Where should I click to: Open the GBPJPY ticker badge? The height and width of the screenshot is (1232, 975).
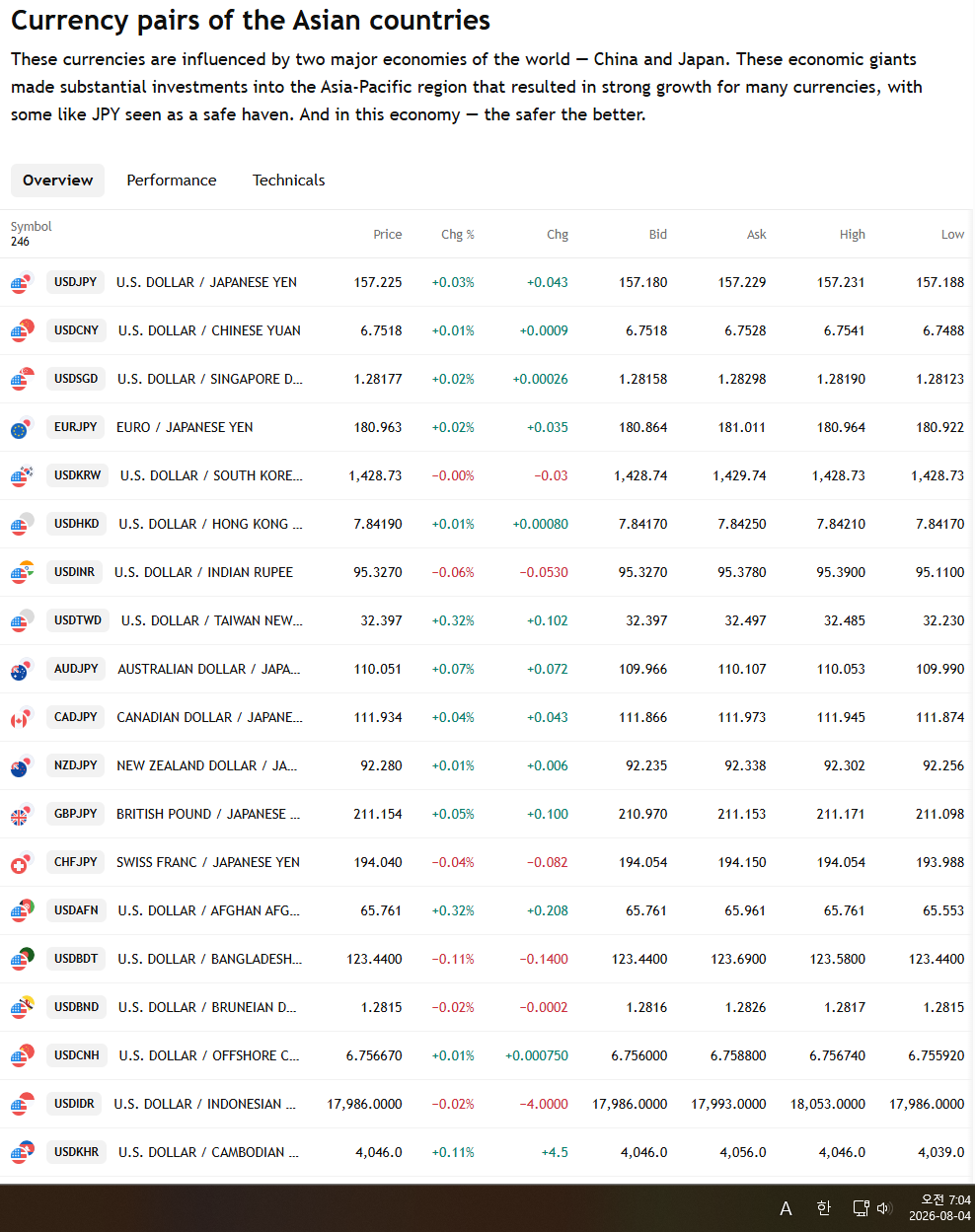click(x=76, y=814)
